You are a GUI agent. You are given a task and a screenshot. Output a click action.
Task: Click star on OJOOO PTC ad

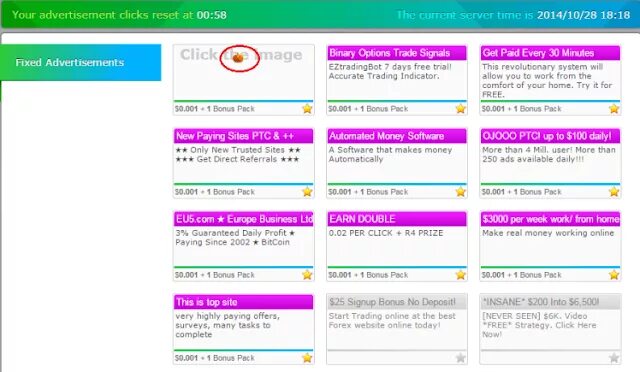coord(614,192)
